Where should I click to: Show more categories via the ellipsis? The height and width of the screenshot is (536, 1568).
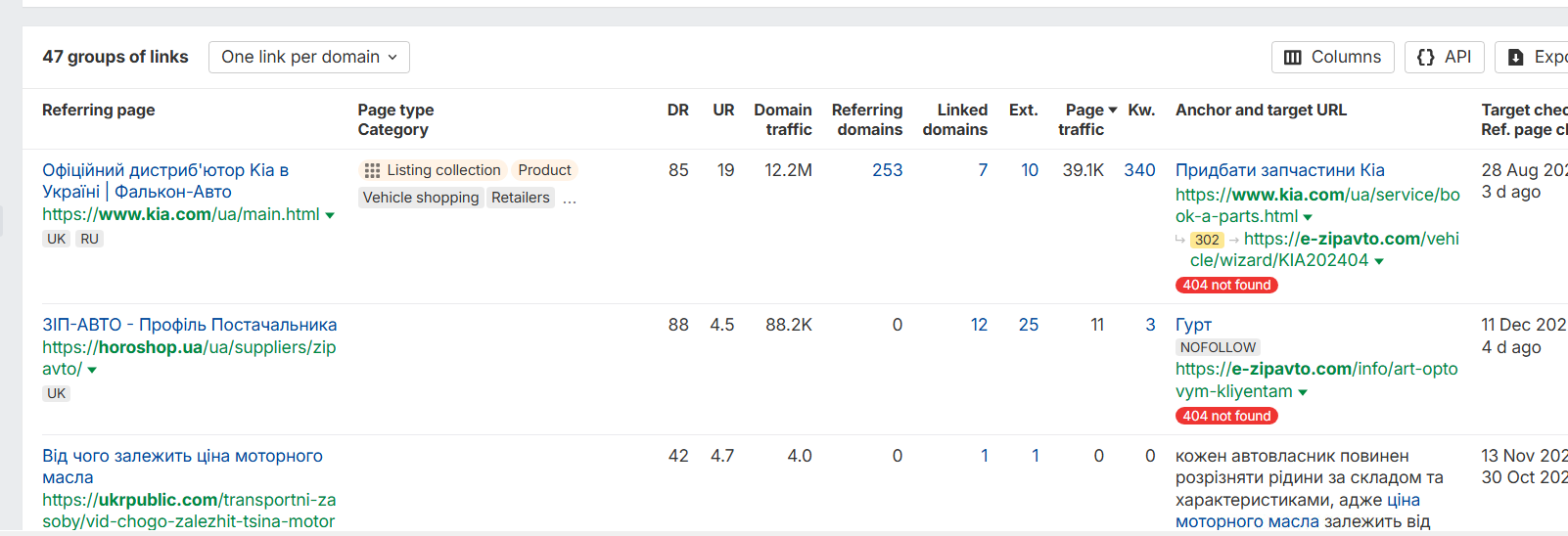pos(570,199)
